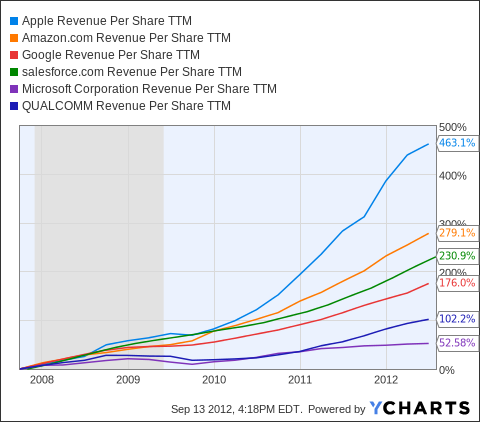
Task: Click the orange Amazon.com legend color swatch
Action: tap(14, 38)
